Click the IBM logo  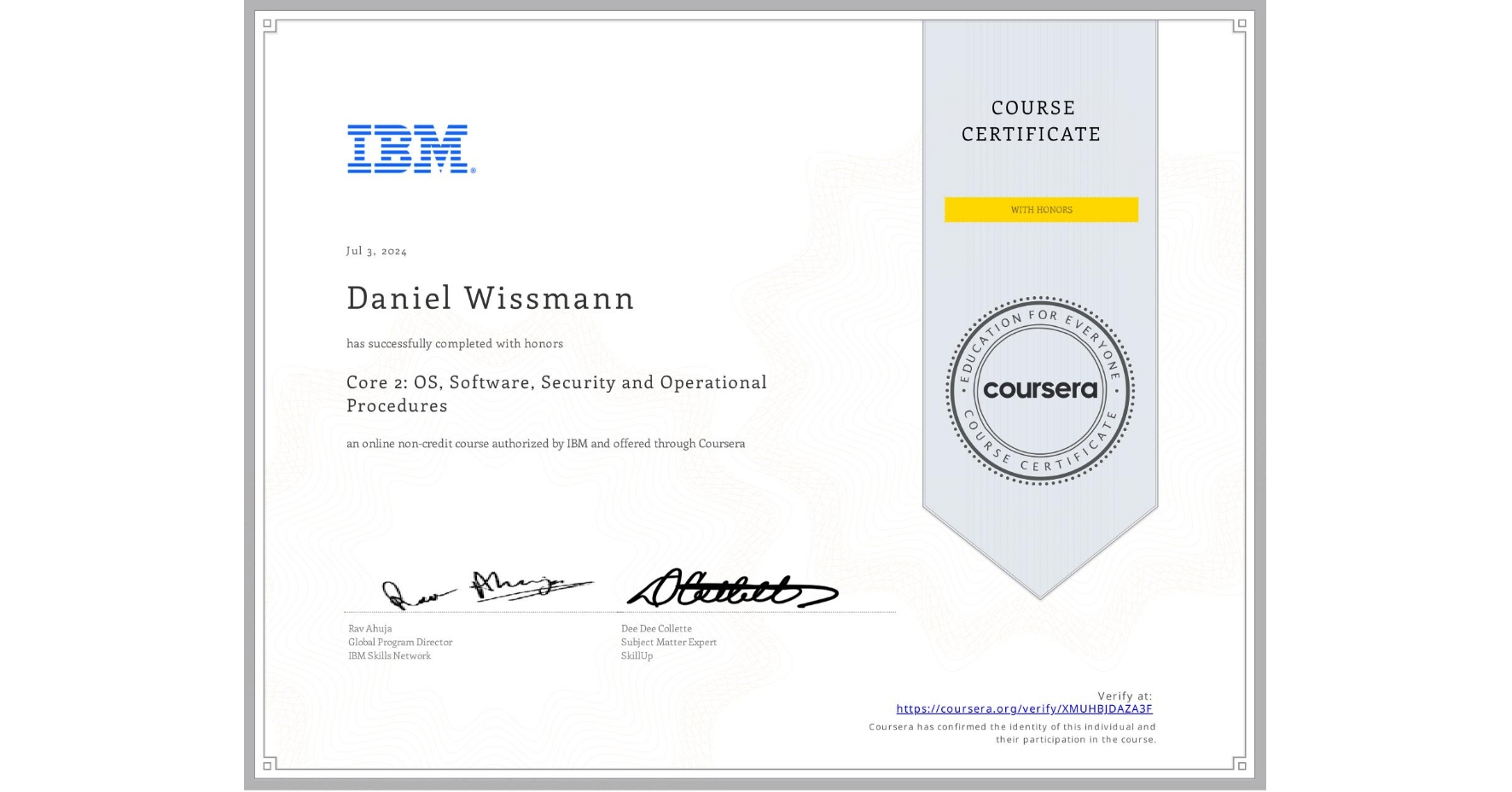(x=408, y=149)
